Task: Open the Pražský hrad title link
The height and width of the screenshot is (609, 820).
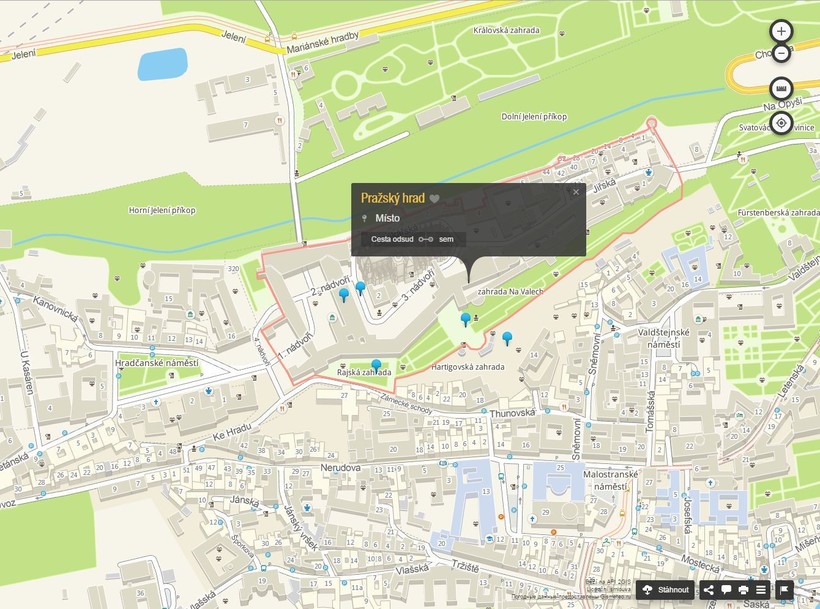Action: [393, 198]
